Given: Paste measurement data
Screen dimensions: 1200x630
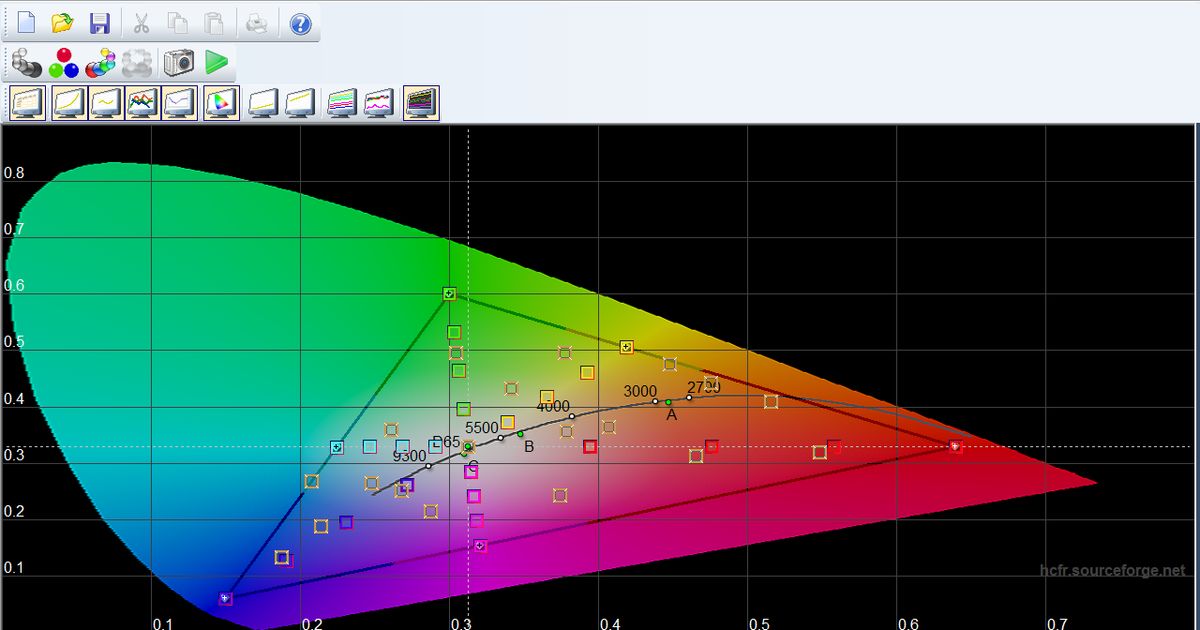Looking at the screenshot, I should pos(213,22).
